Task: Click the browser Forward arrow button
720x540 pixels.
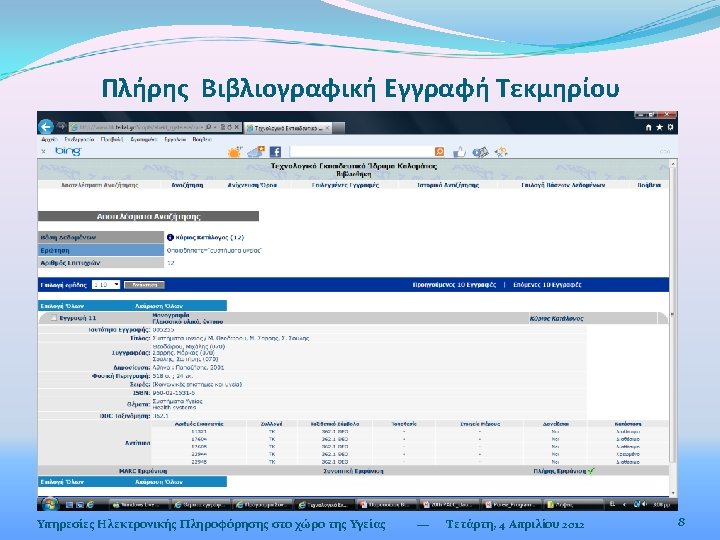Action: pyautogui.click(x=62, y=126)
